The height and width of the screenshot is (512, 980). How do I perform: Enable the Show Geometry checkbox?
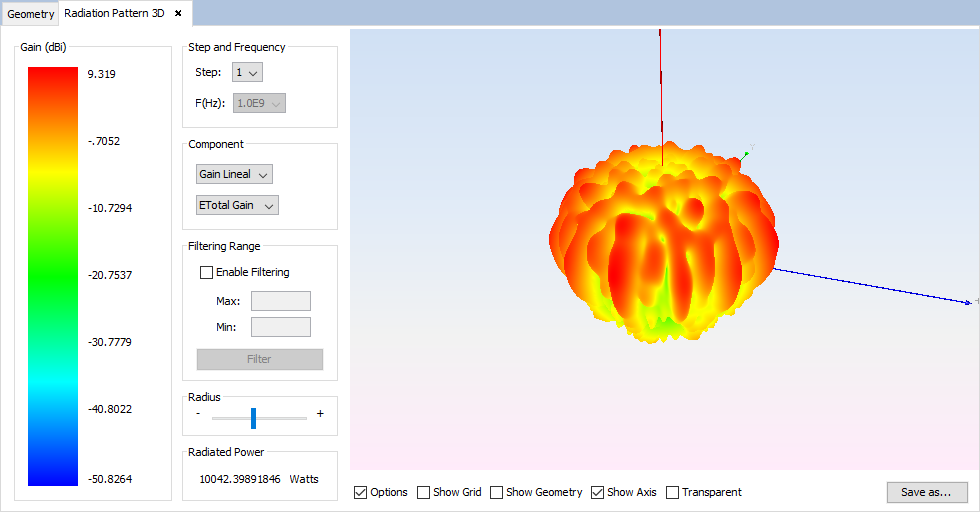coord(497,492)
